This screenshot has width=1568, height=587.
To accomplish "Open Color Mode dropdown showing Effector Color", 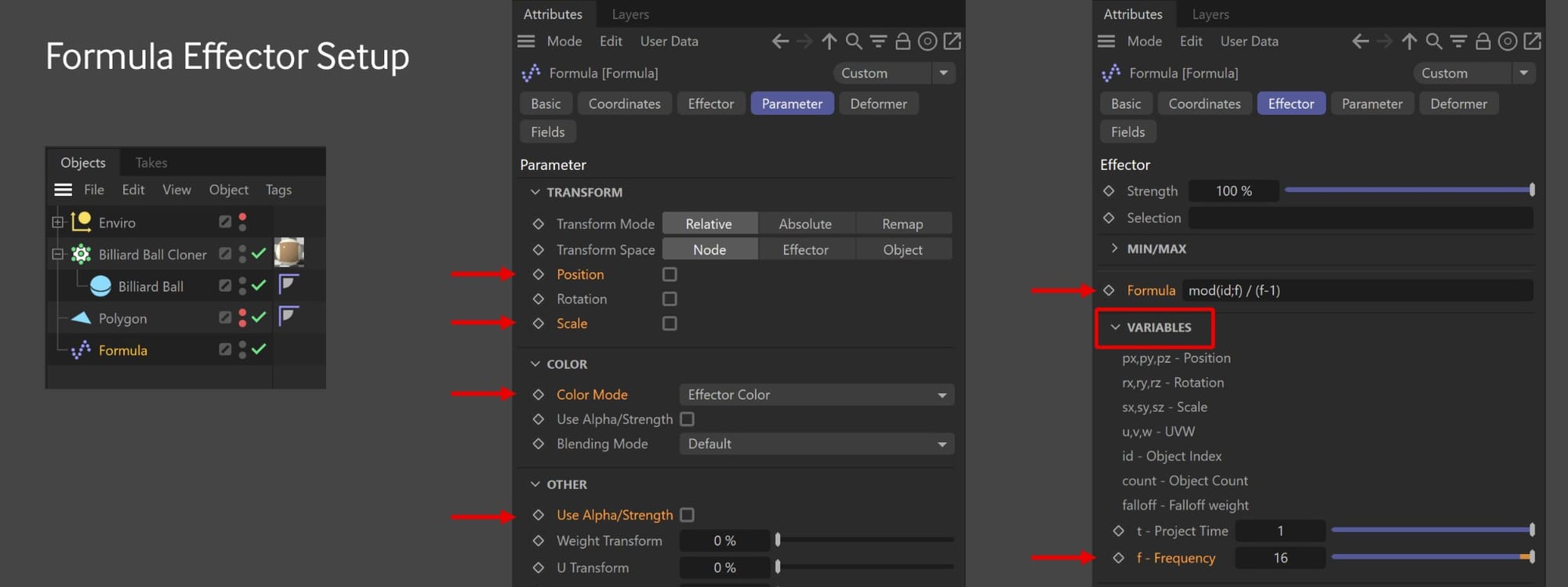I will pos(816,395).
